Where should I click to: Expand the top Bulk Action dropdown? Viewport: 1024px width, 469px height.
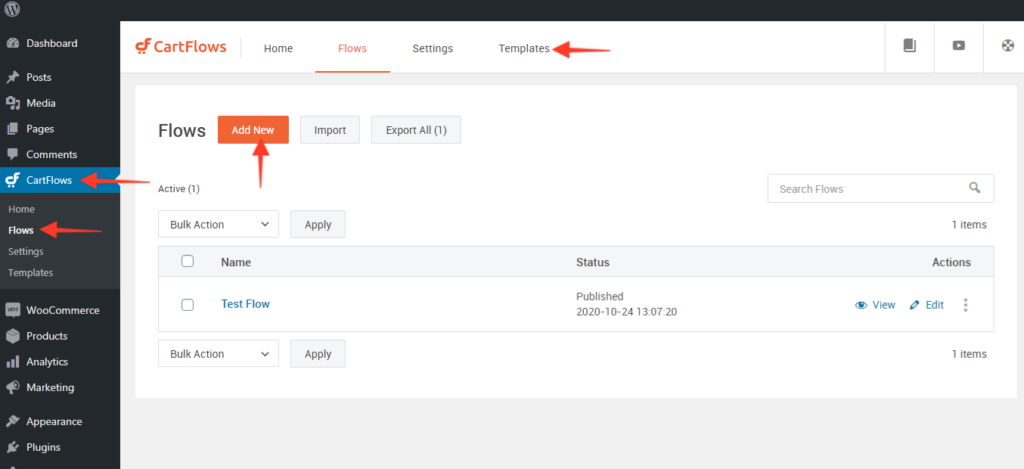pyautogui.click(x=218, y=225)
